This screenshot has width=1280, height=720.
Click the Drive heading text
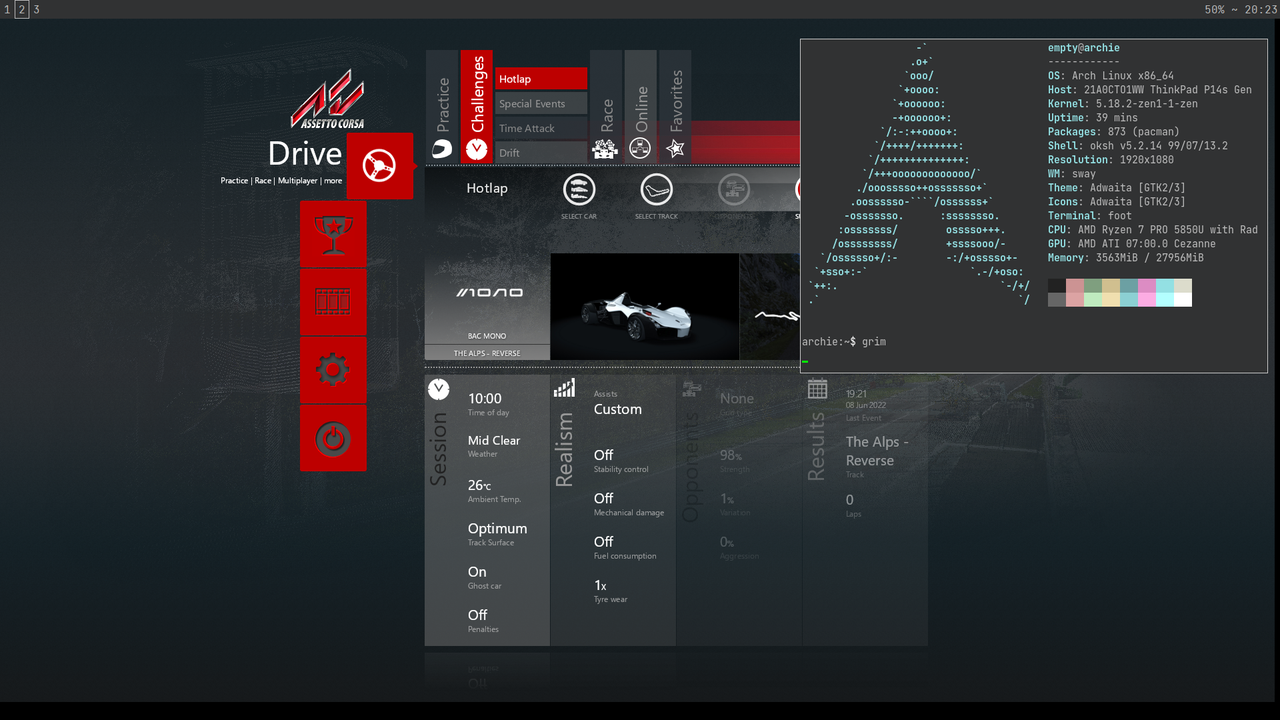pos(305,154)
